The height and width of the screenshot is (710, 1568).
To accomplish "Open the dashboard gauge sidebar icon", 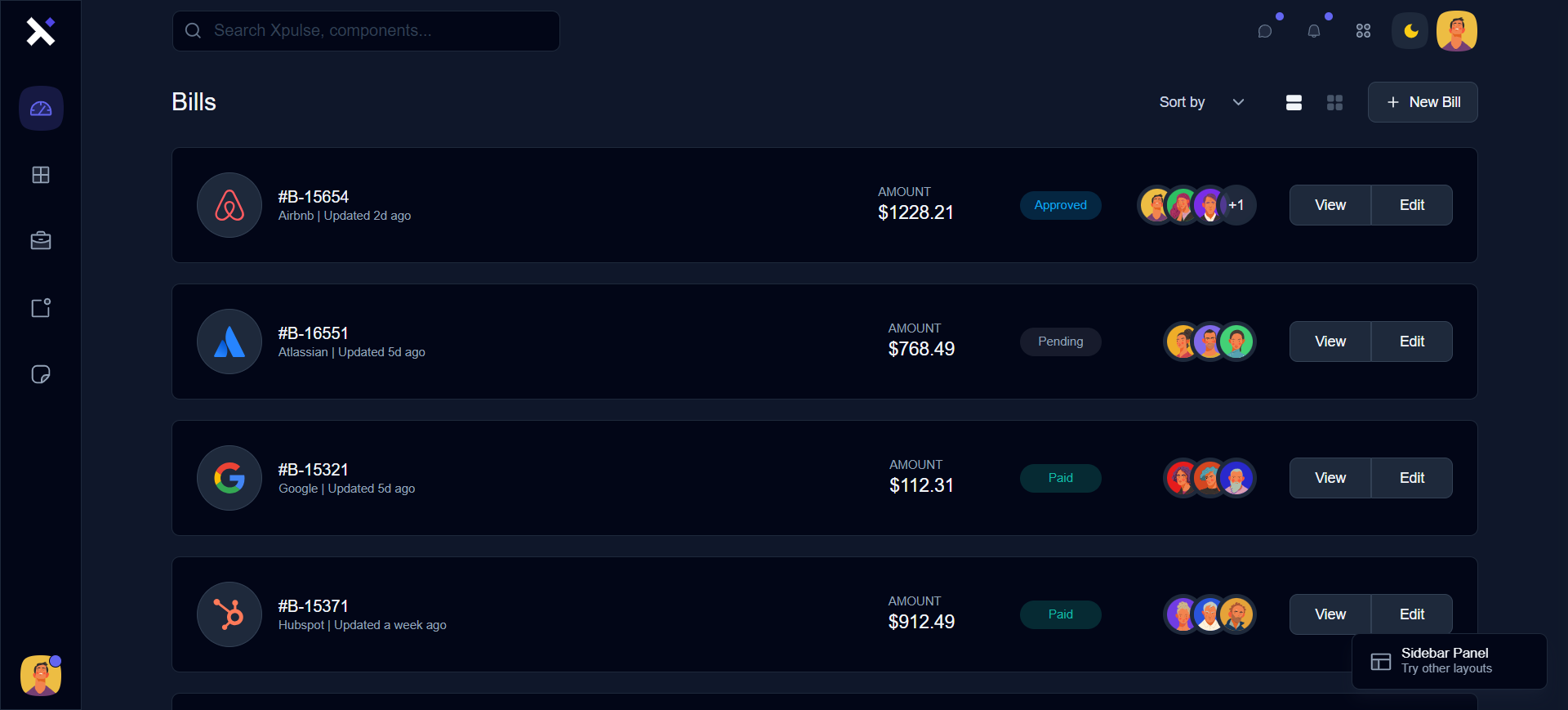I will tap(41, 109).
